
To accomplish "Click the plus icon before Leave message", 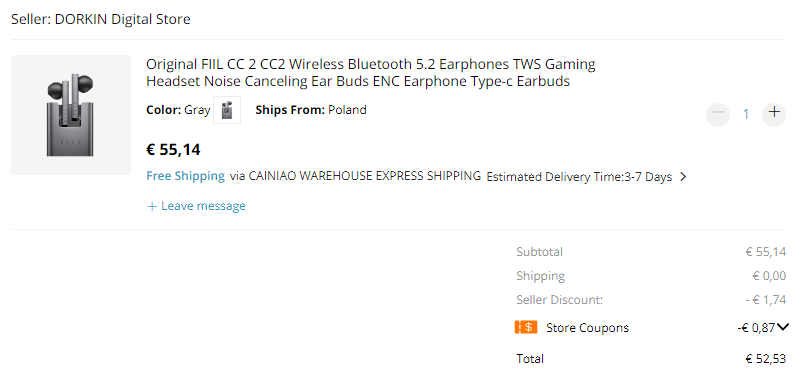I will (152, 206).
